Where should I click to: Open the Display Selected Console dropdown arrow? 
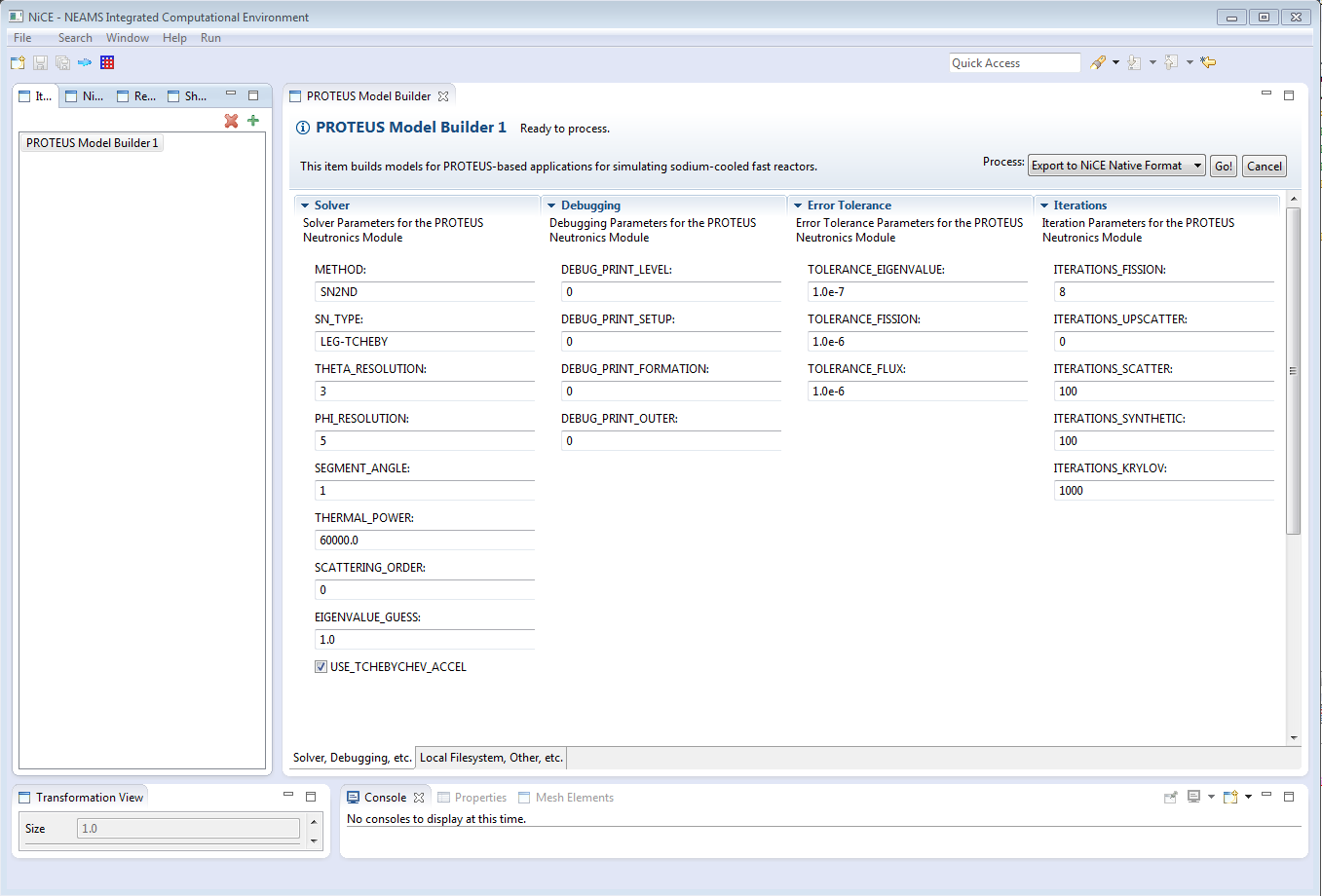tap(1211, 798)
